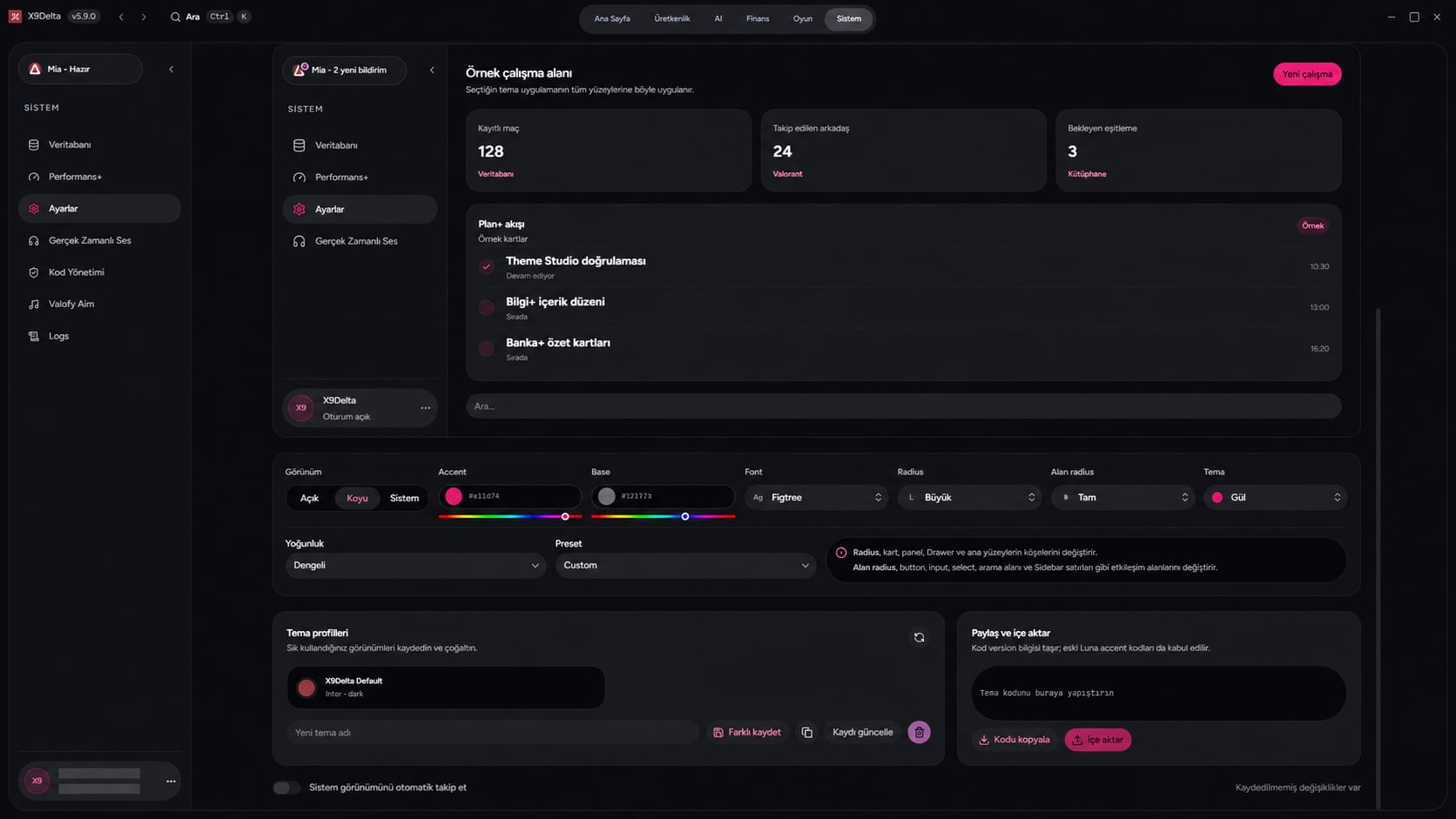Collapse the main left sidebar
This screenshot has width=1456, height=819.
coord(171,69)
